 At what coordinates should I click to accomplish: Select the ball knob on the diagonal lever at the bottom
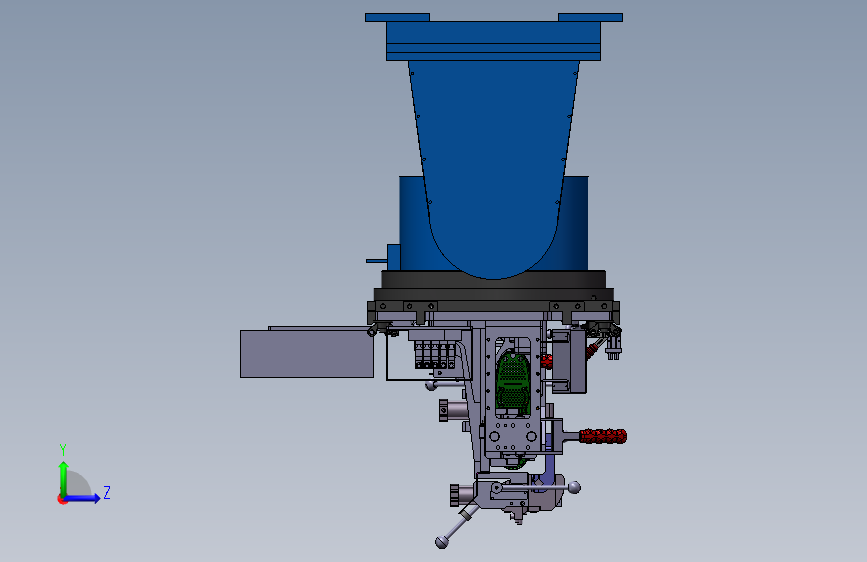(442, 543)
